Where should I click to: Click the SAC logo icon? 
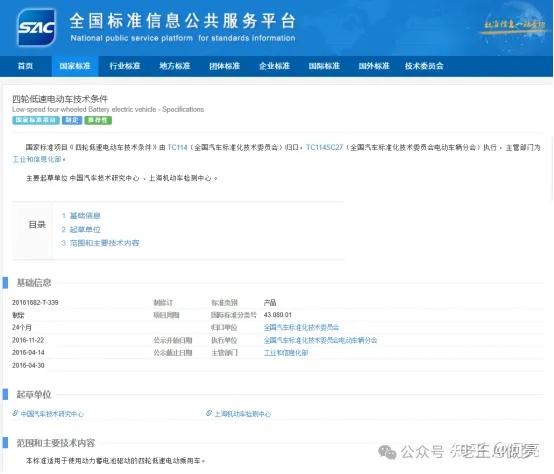tap(36, 28)
